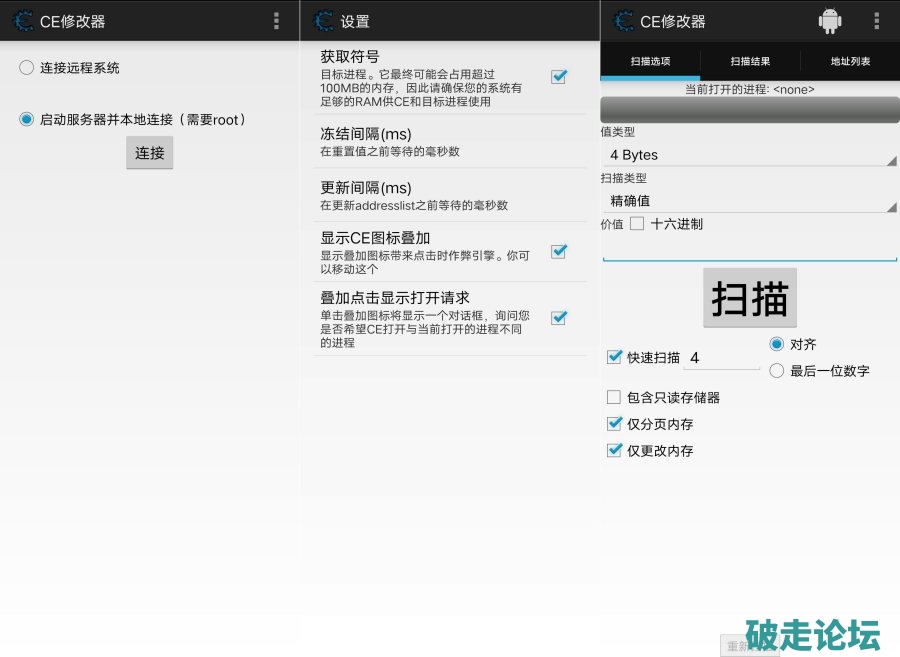Switch to 地址列表 tab
This screenshot has width=900, height=657.
pos(850,61)
